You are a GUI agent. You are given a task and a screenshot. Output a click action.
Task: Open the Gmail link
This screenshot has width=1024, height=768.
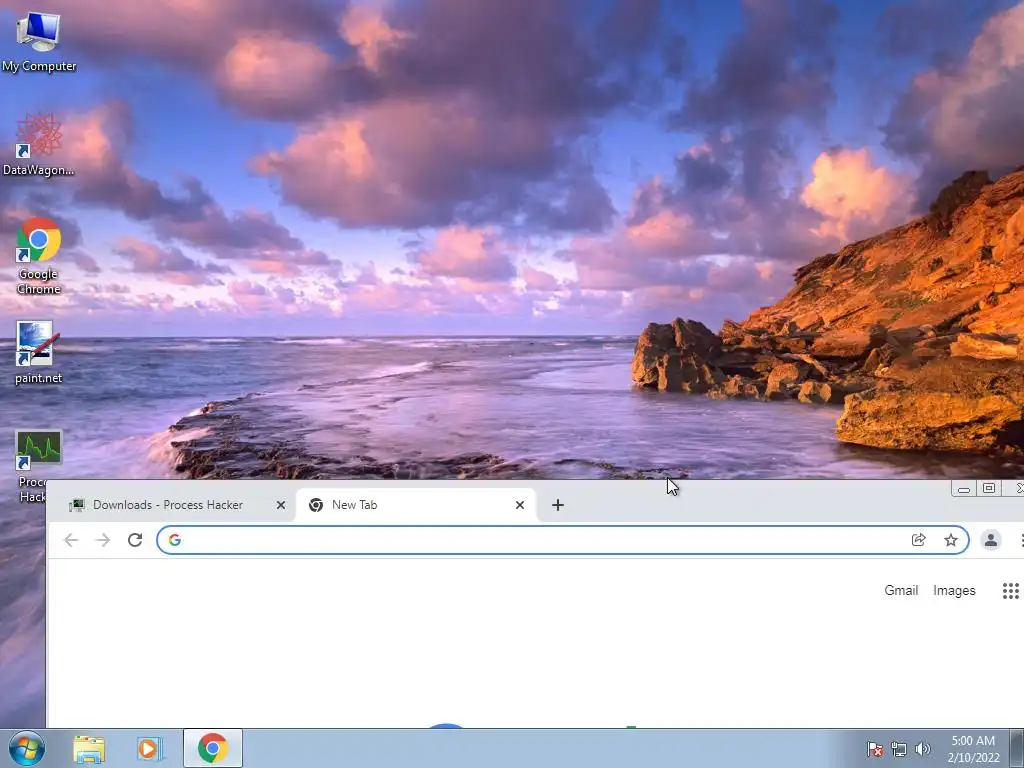(x=901, y=590)
